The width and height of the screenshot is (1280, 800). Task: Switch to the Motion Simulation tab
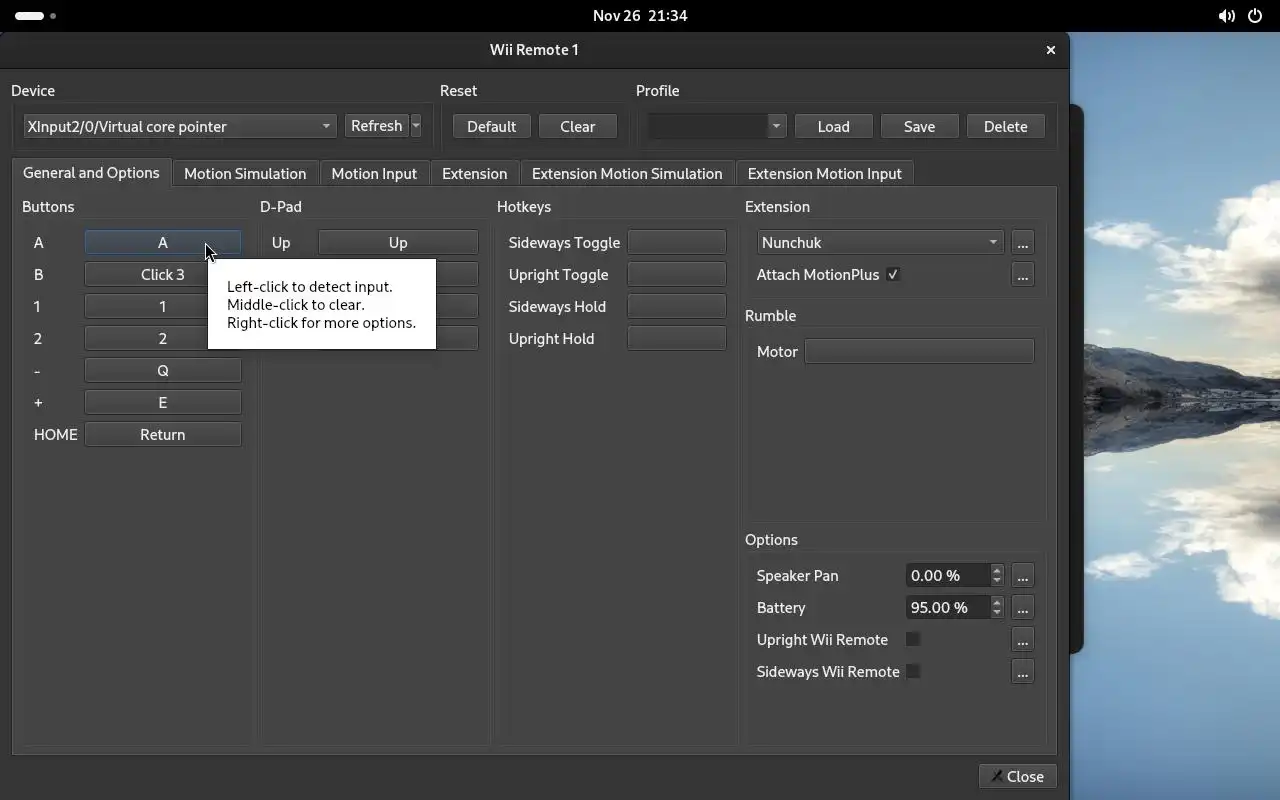tap(245, 174)
